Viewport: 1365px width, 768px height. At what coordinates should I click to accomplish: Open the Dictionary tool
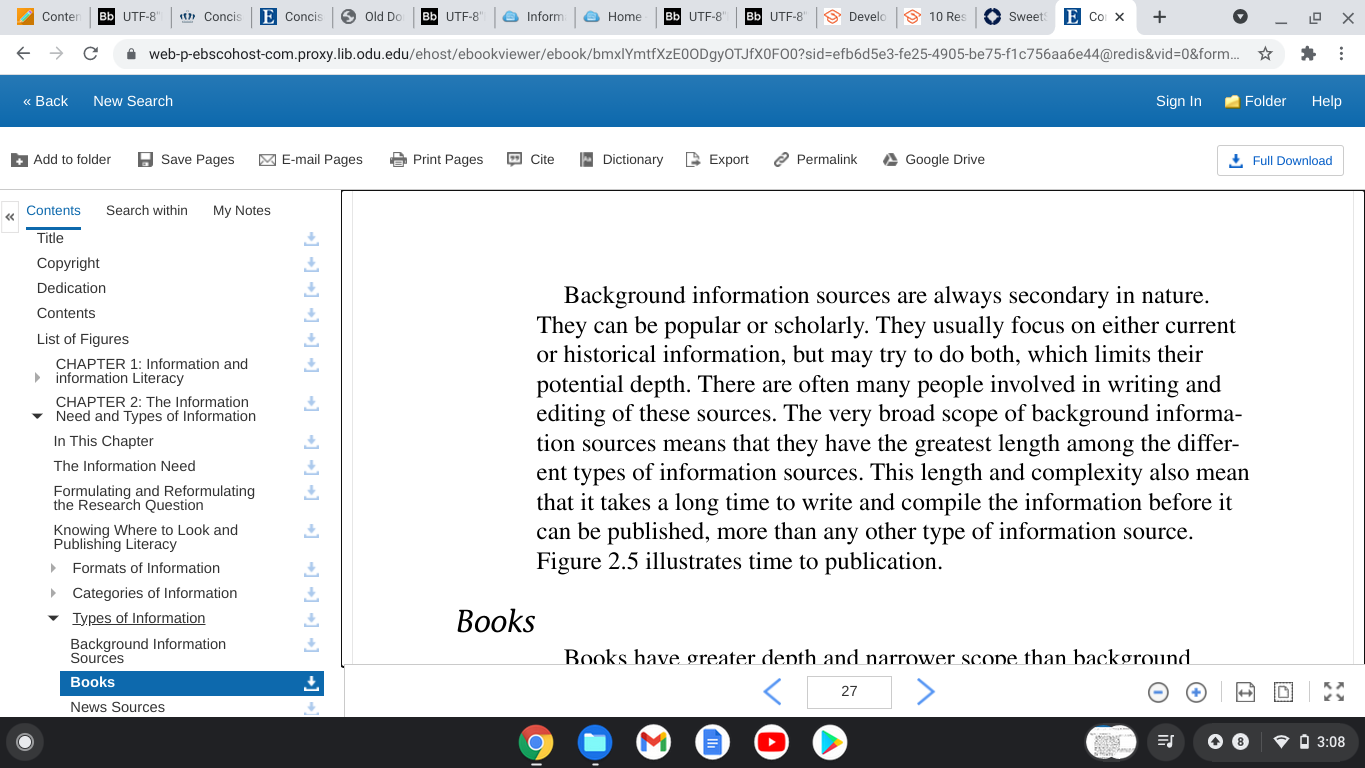click(621, 159)
